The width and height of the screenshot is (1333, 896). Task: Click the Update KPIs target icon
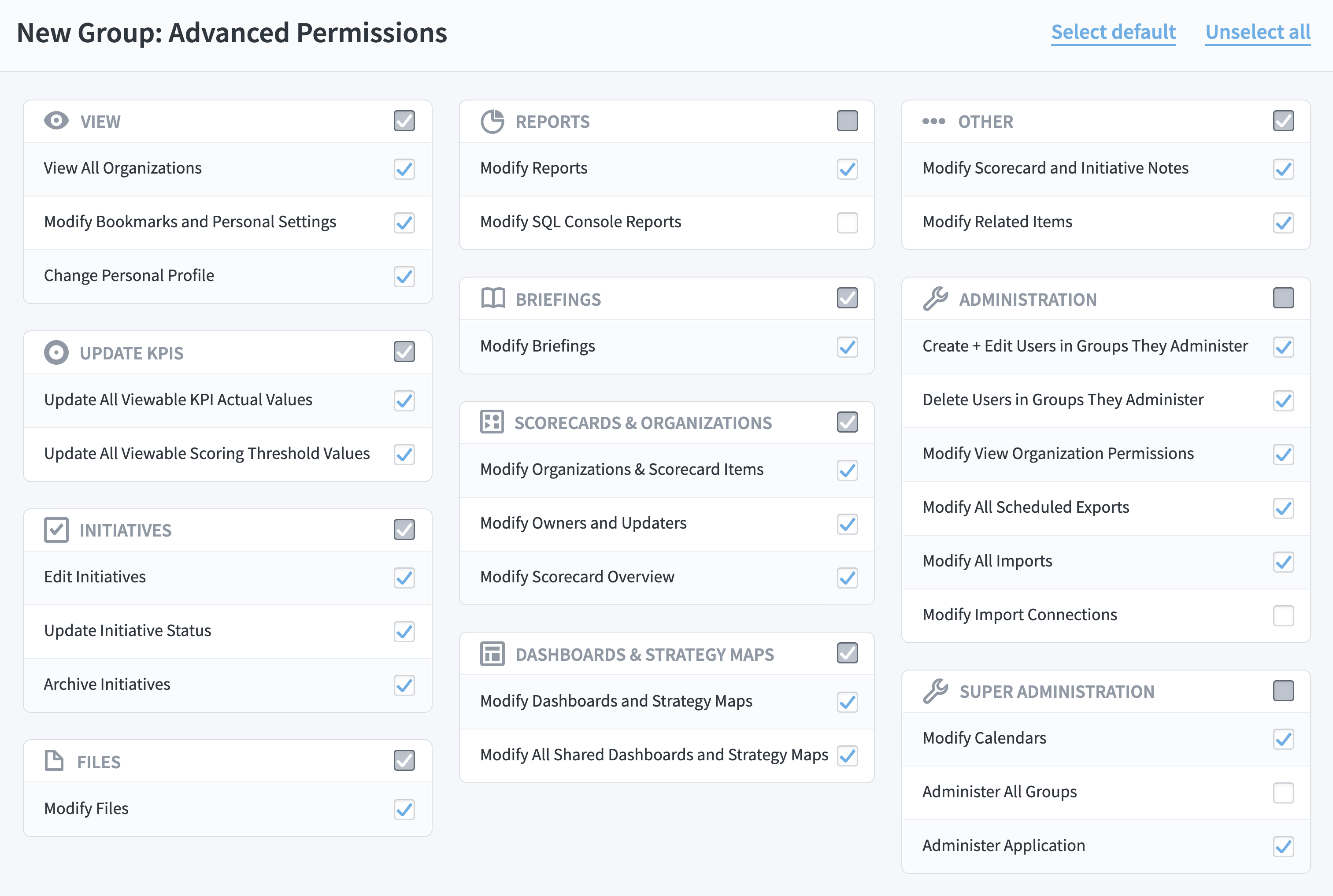point(56,352)
